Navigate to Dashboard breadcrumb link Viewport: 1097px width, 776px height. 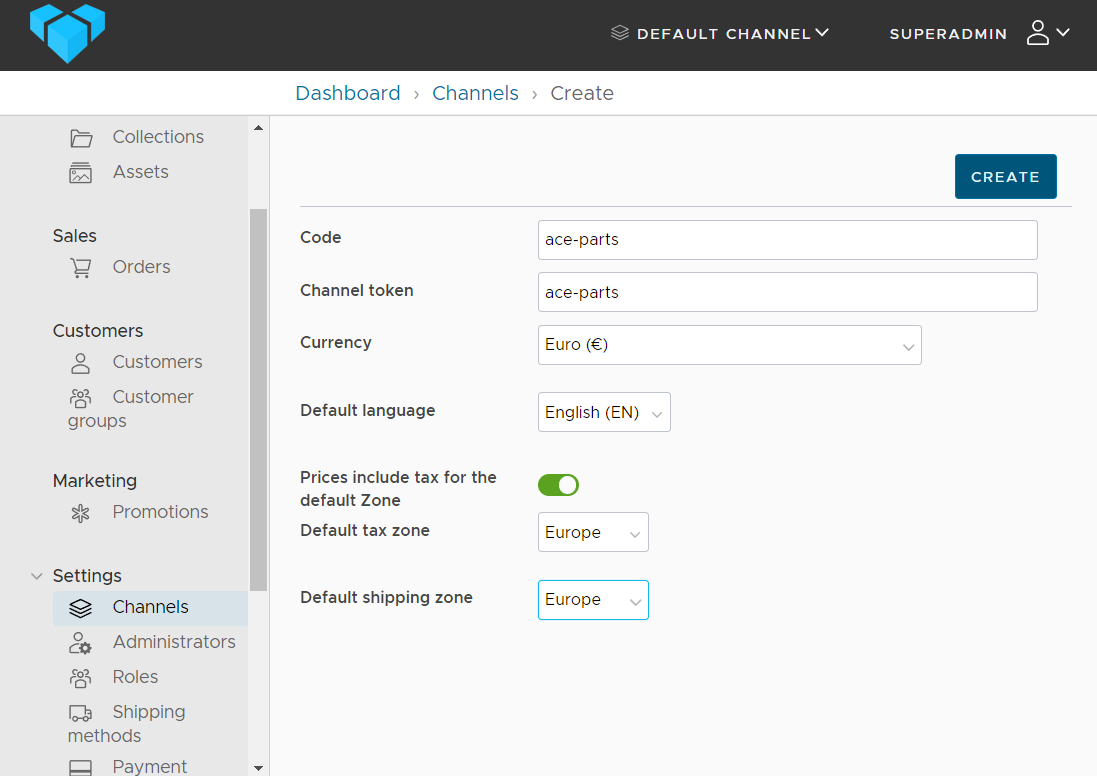coord(347,93)
